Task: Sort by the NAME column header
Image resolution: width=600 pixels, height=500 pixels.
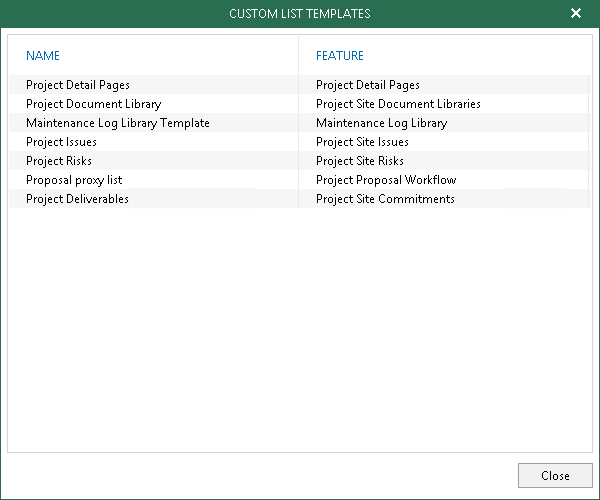Action: 43,56
